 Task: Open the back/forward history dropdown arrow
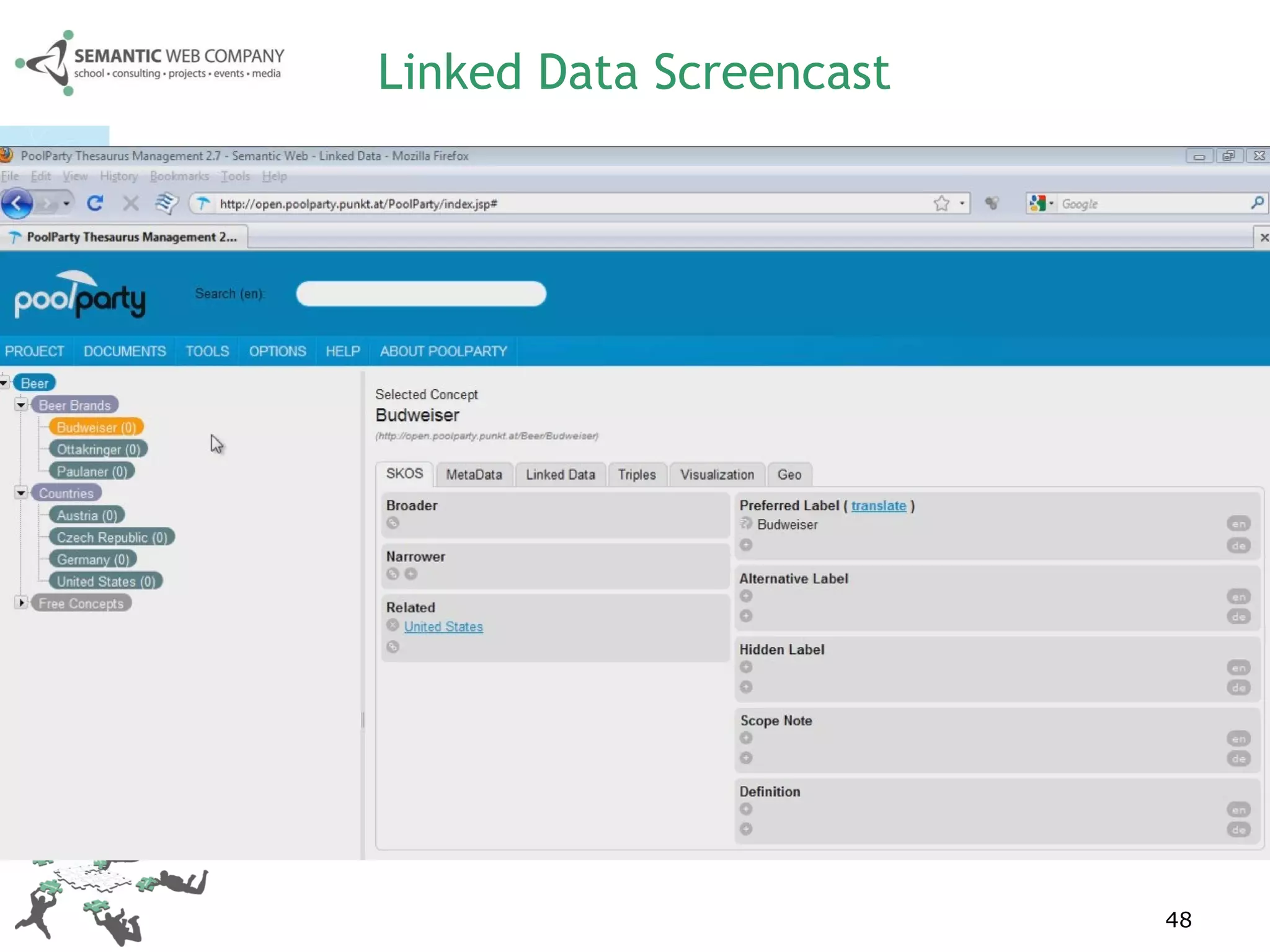pyautogui.click(x=66, y=203)
